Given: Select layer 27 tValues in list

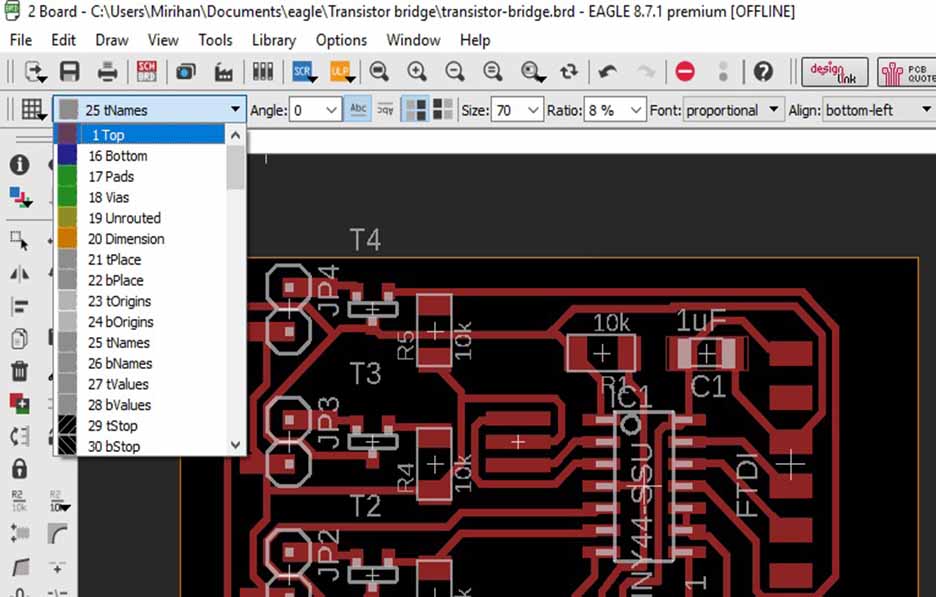Looking at the screenshot, I should [x=140, y=384].
